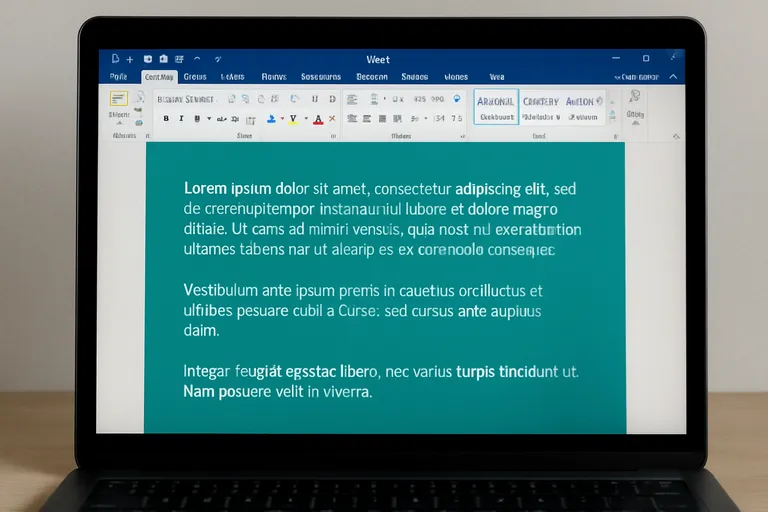Image resolution: width=768 pixels, height=512 pixels.
Task: Click inside first Lorem ipsum paragraph
Action: 382,219
